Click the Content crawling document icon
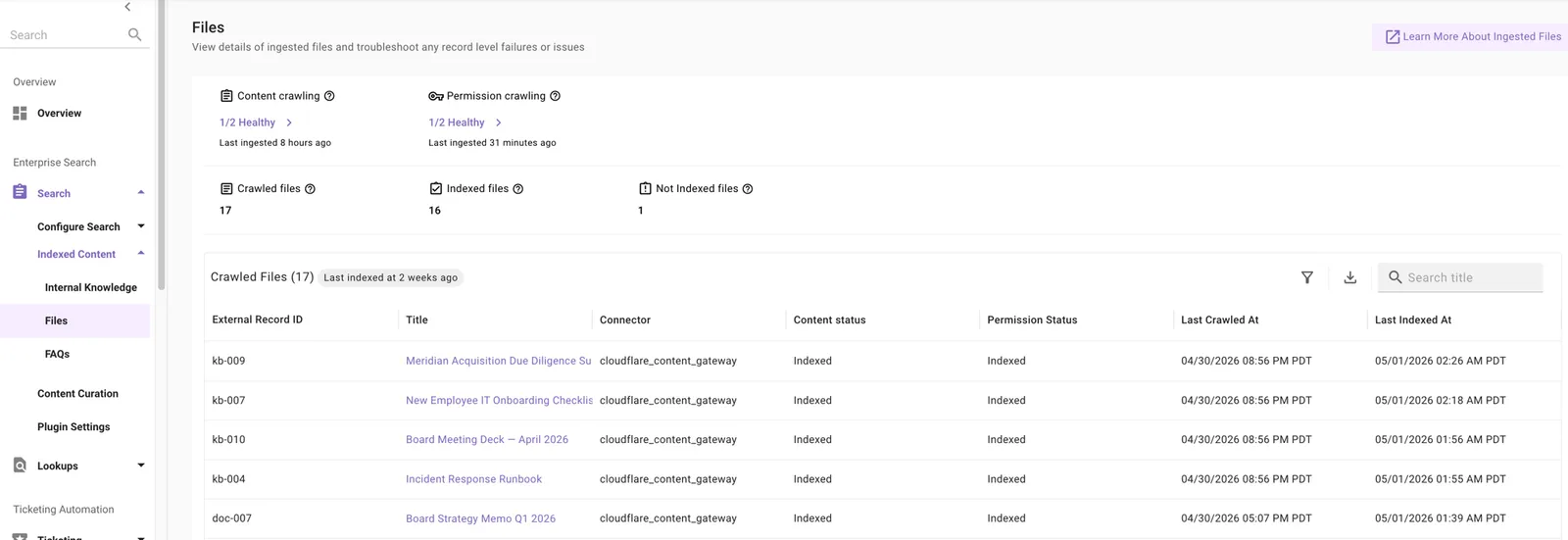The image size is (1568, 540). [226, 96]
